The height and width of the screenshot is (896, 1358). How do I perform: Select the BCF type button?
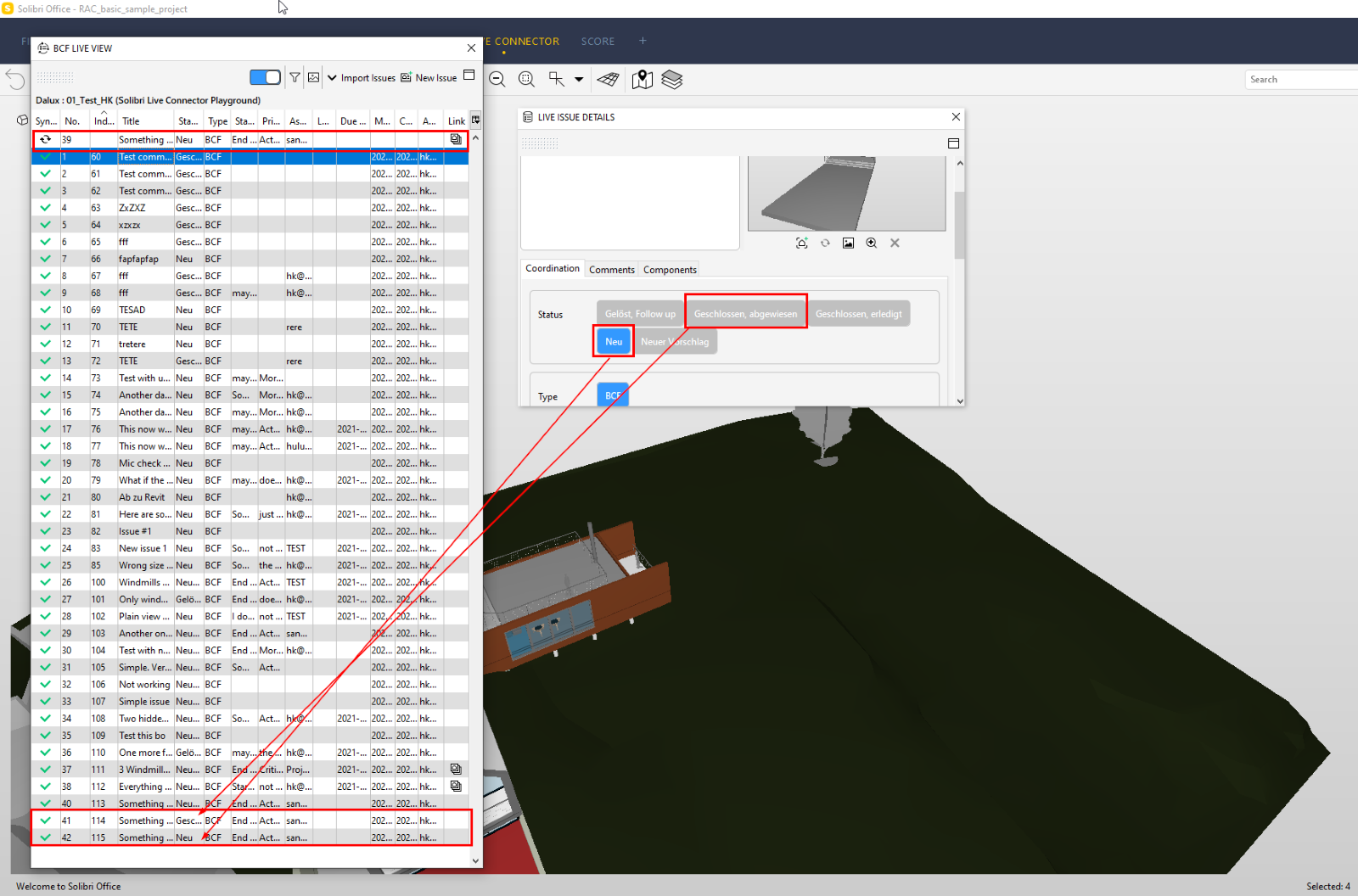click(613, 395)
